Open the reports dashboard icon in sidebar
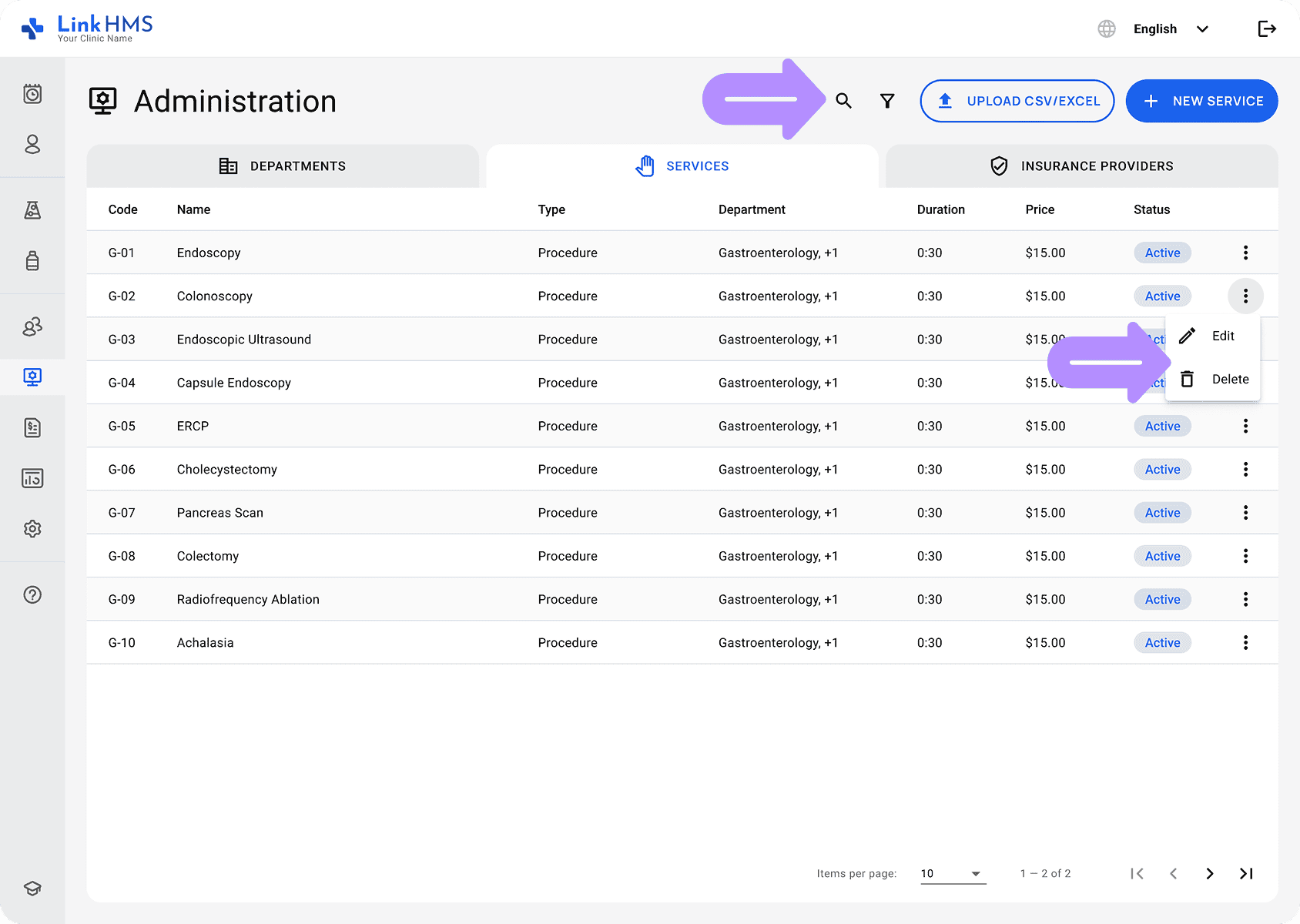The height and width of the screenshot is (924, 1300). coord(32,477)
